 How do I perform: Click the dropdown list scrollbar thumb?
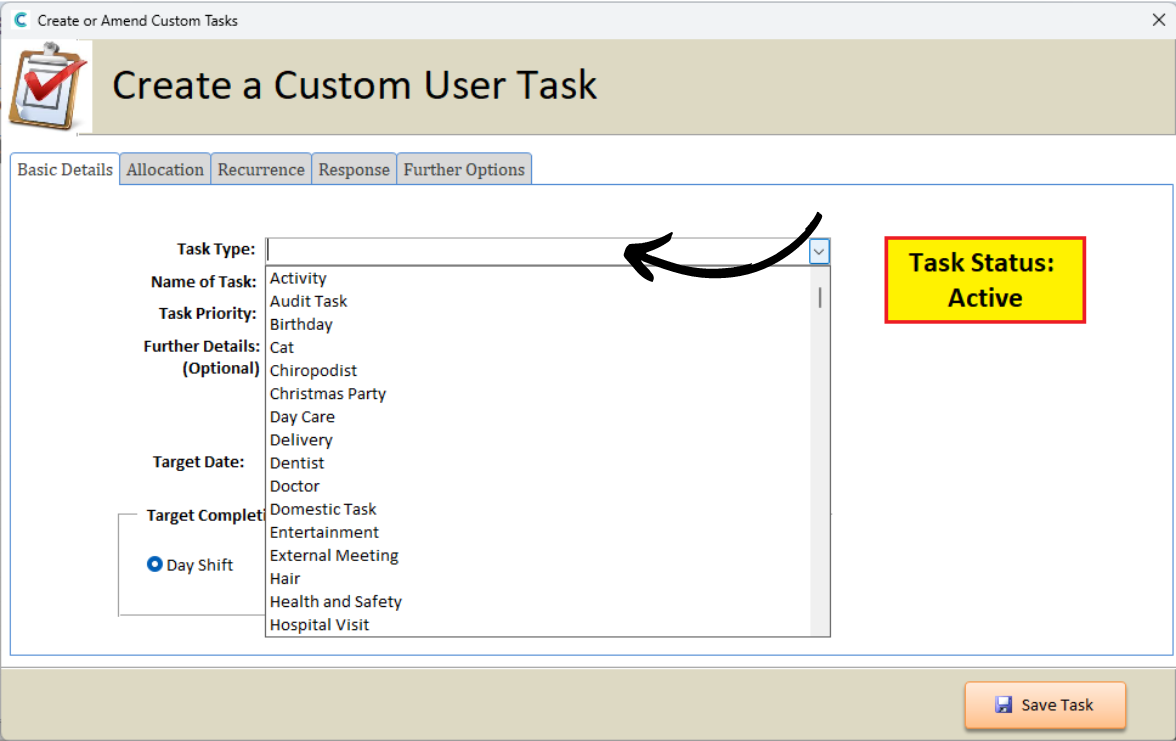click(x=820, y=297)
